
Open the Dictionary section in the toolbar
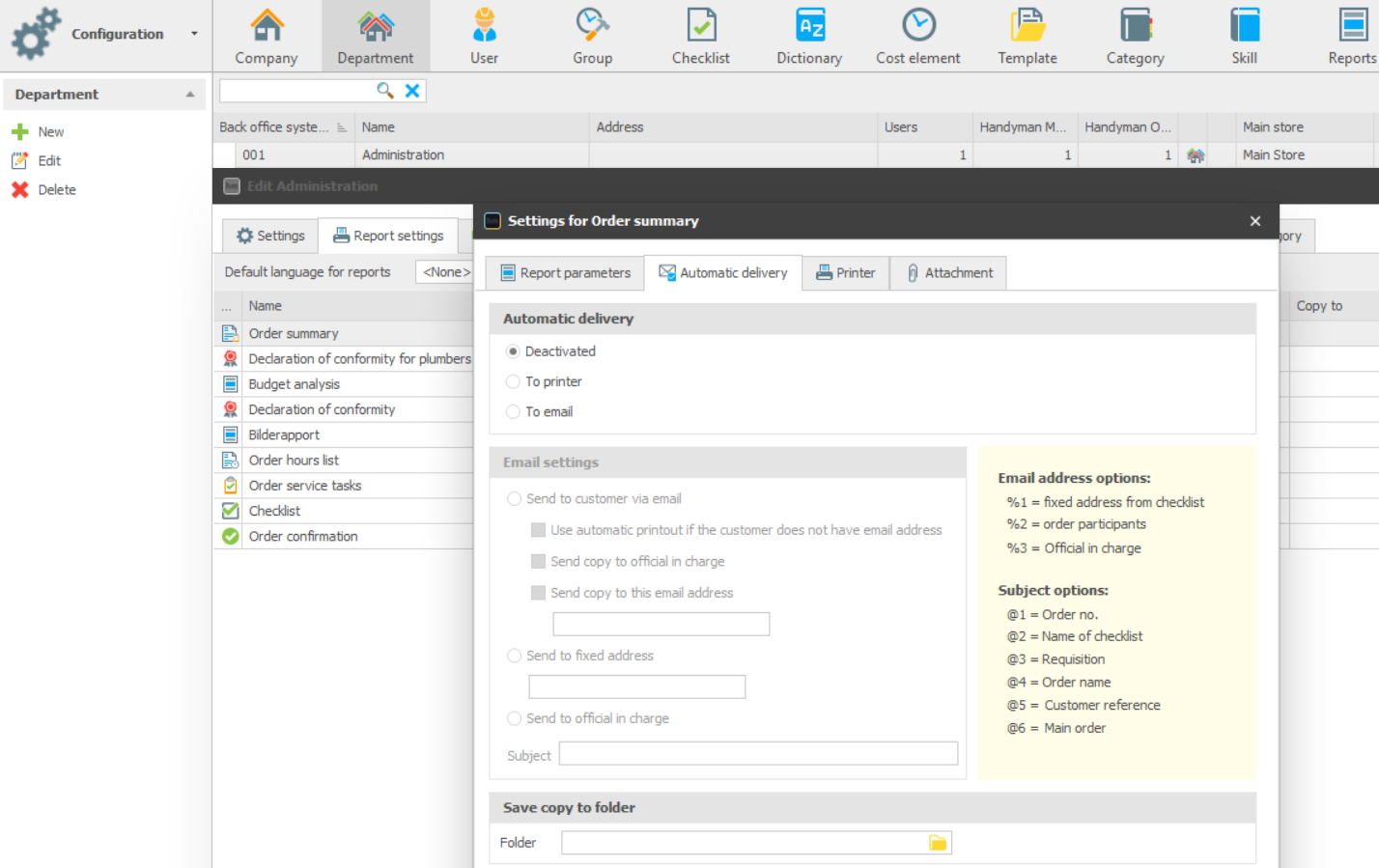(809, 37)
